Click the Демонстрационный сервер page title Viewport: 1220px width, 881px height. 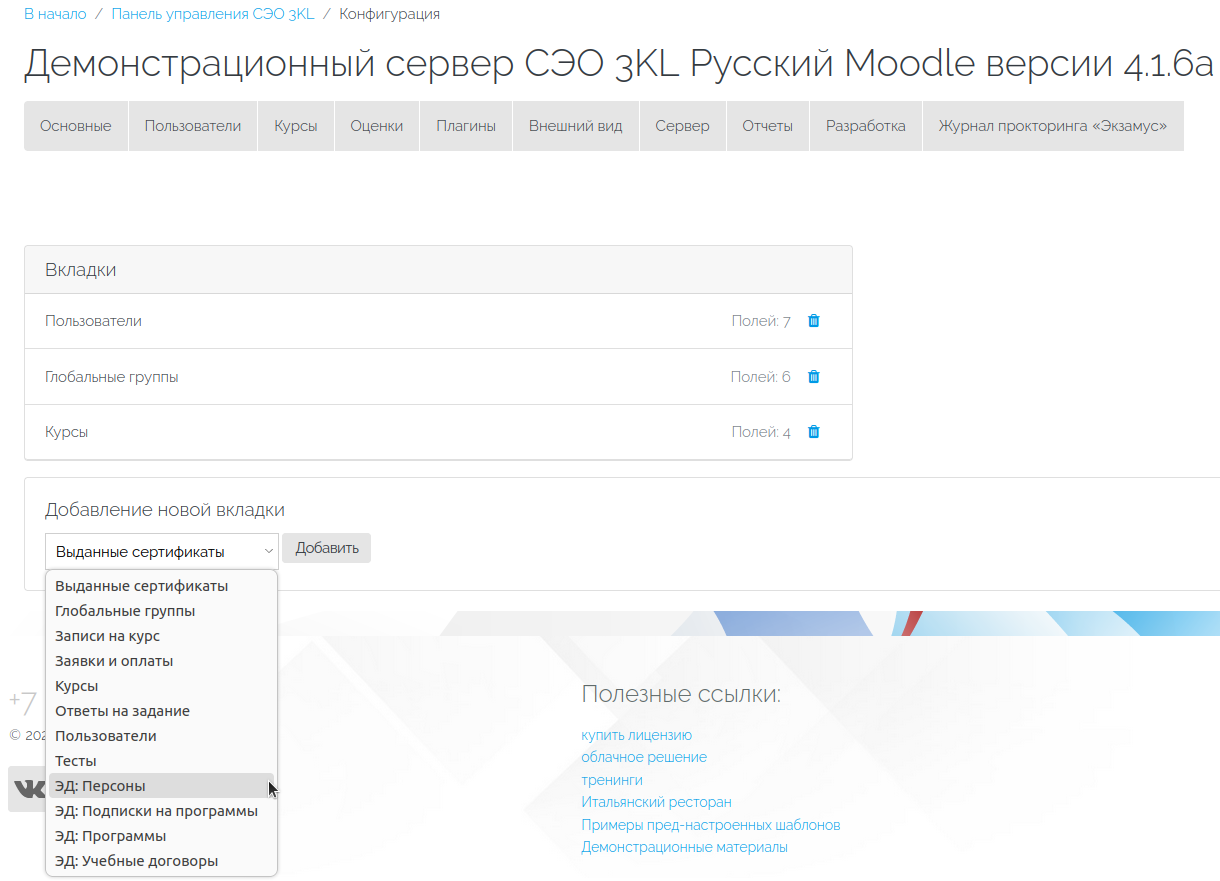point(620,63)
